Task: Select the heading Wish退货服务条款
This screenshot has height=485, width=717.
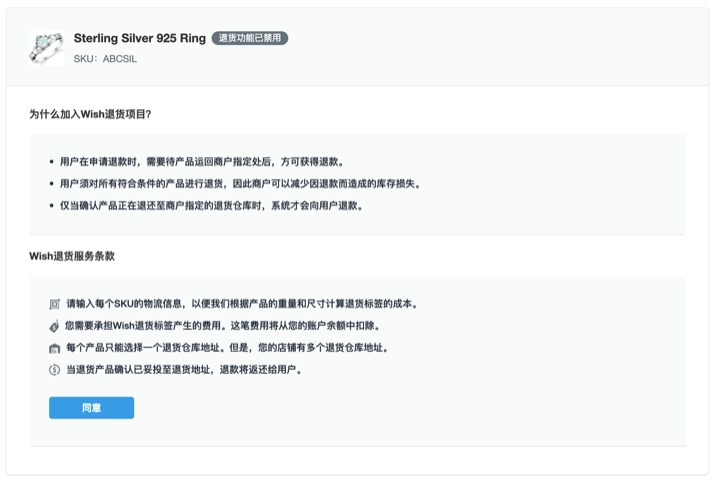Action: [72, 256]
